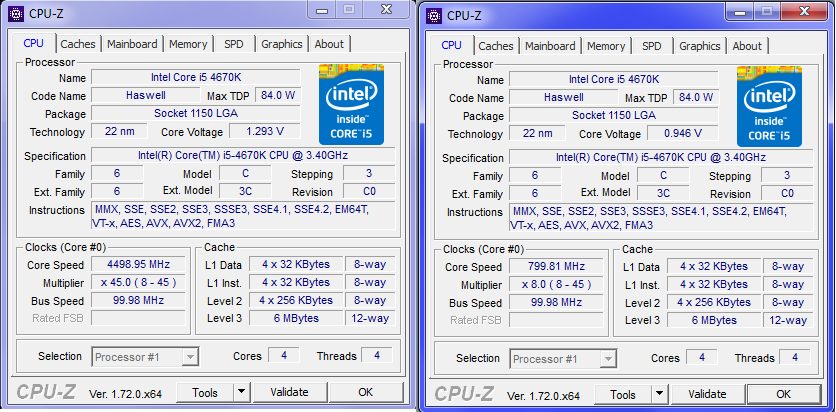Click OK button in left CPU-Z window
The height and width of the screenshot is (412, 836).
click(366, 393)
